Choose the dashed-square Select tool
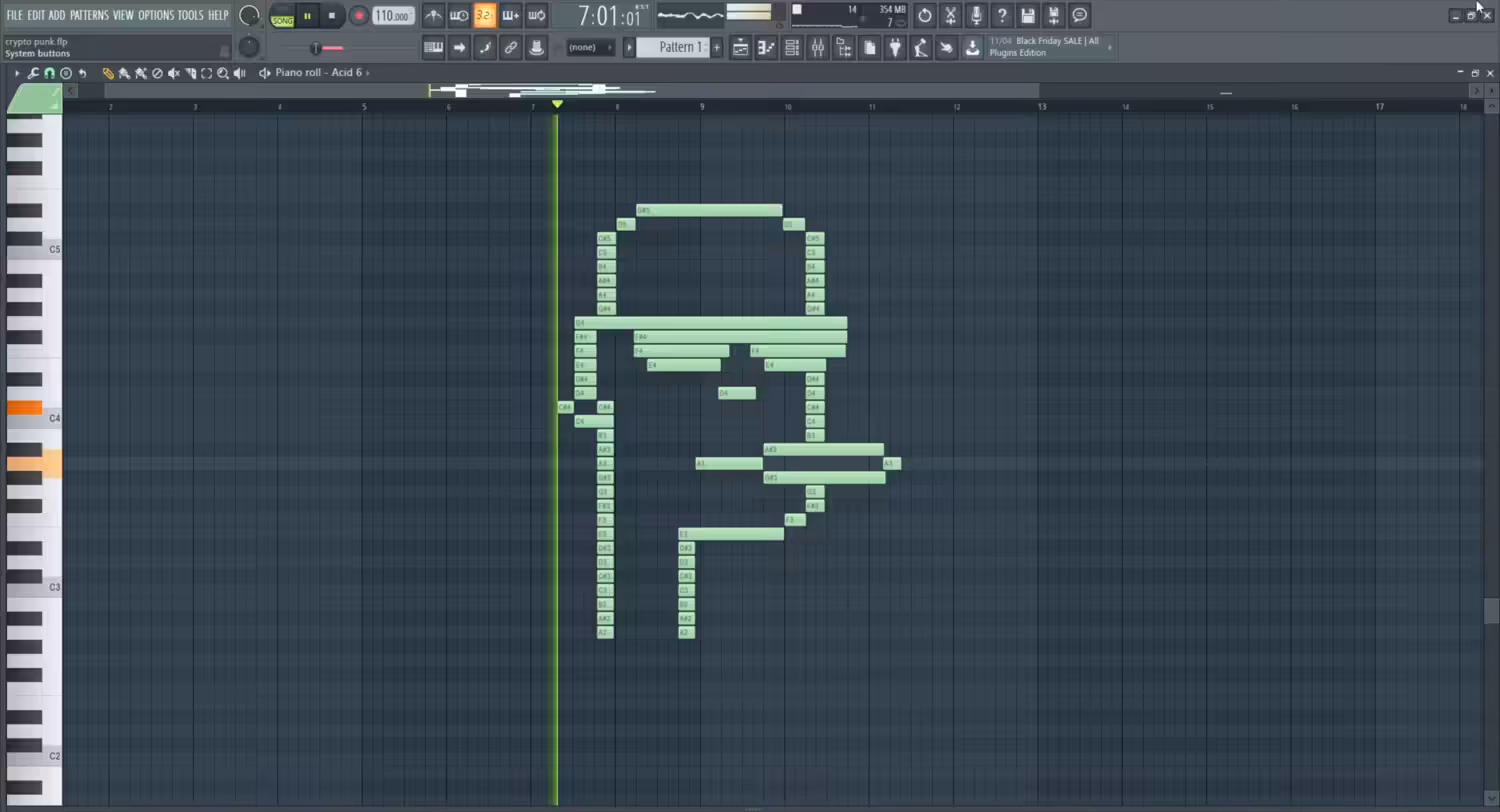The image size is (1500, 812). 207,73
